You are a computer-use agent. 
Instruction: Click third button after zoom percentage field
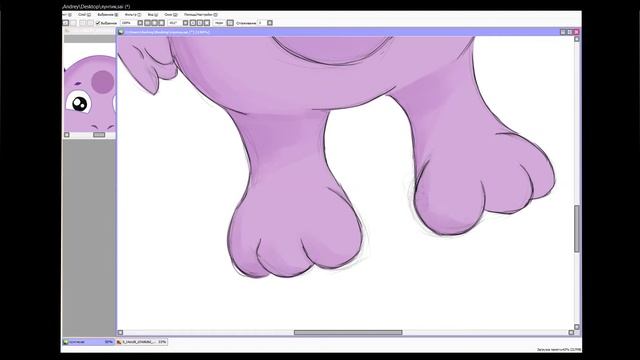click(x=154, y=23)
